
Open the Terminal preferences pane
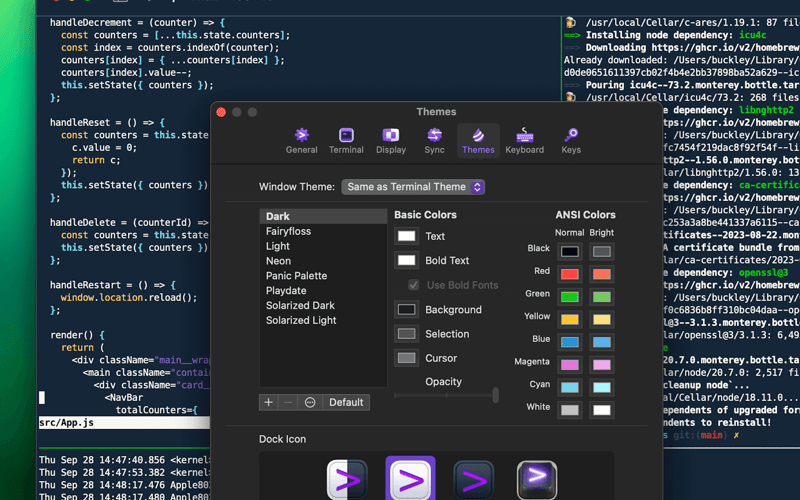click(x=346, y=140)
